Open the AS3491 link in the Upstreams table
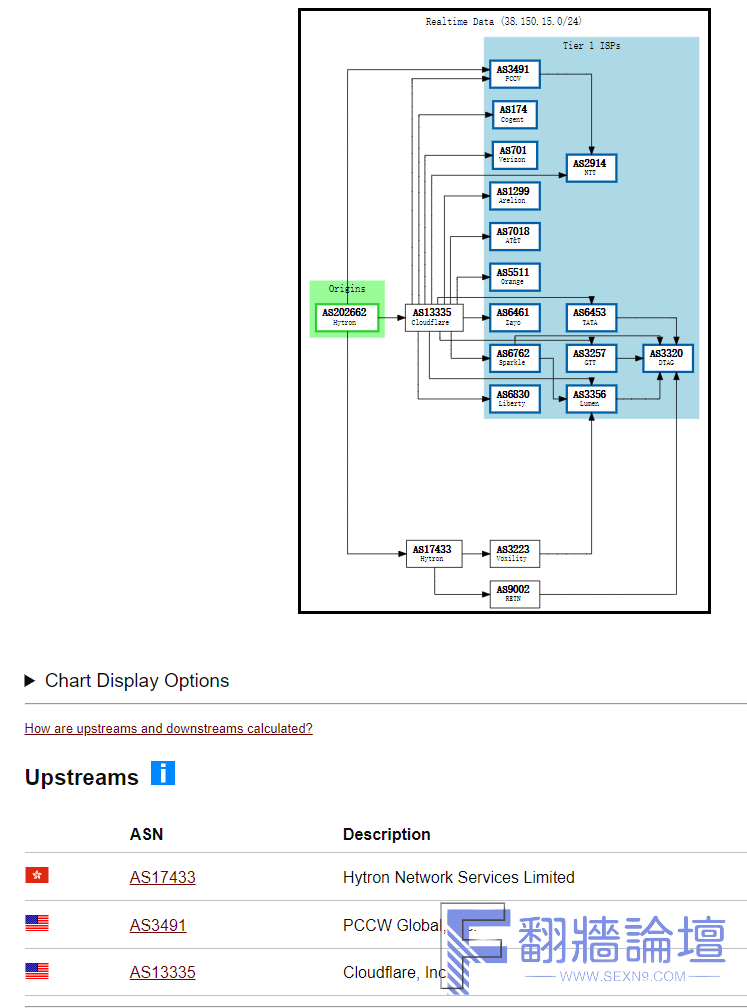747x1008 pixels. pos(157,926)
